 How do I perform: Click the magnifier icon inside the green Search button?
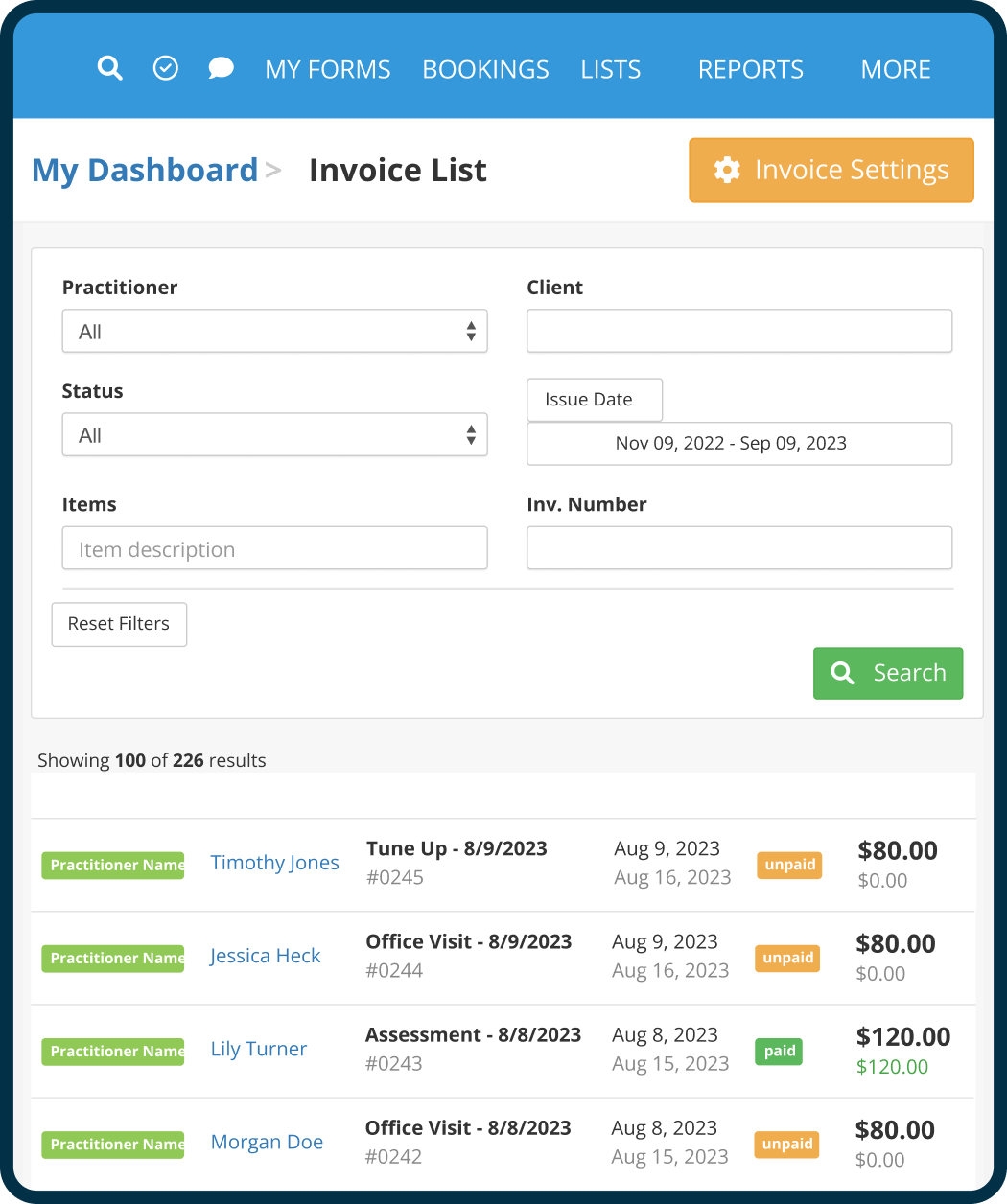[x=842, y=673]
